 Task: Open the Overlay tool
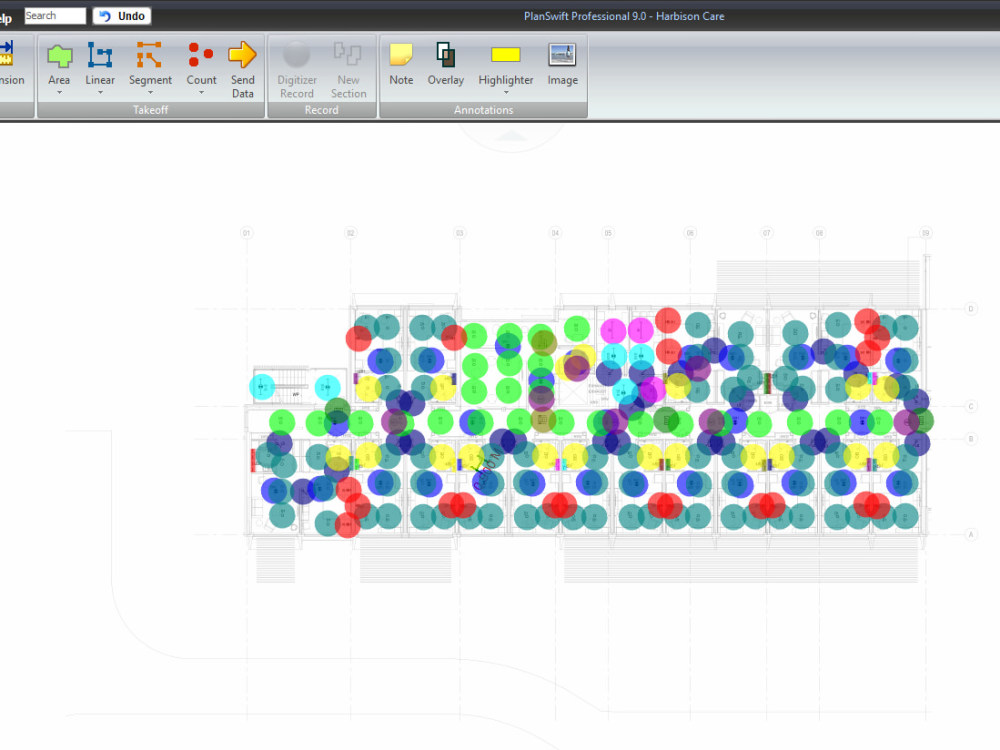pos(445,64)
